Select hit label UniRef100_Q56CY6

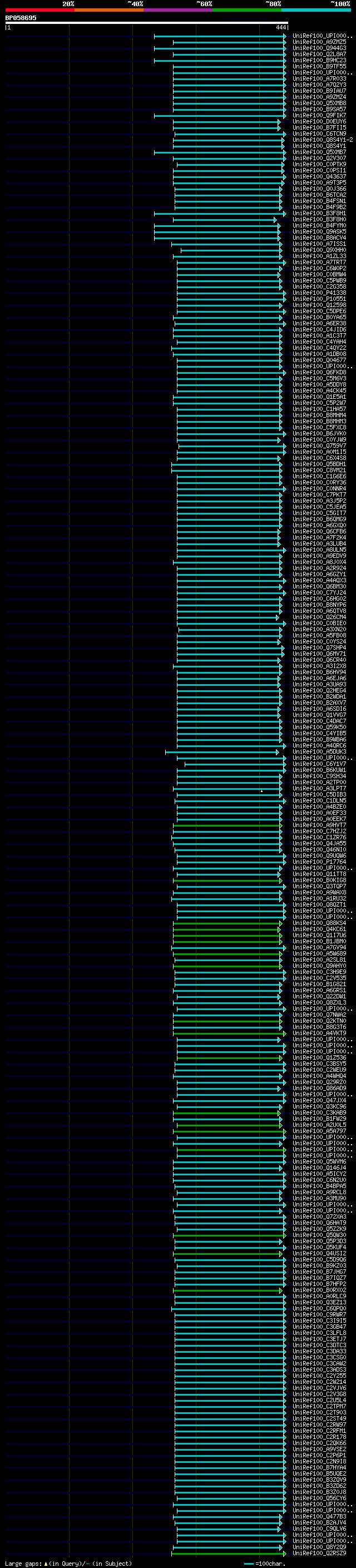(x=319, y=1498)
